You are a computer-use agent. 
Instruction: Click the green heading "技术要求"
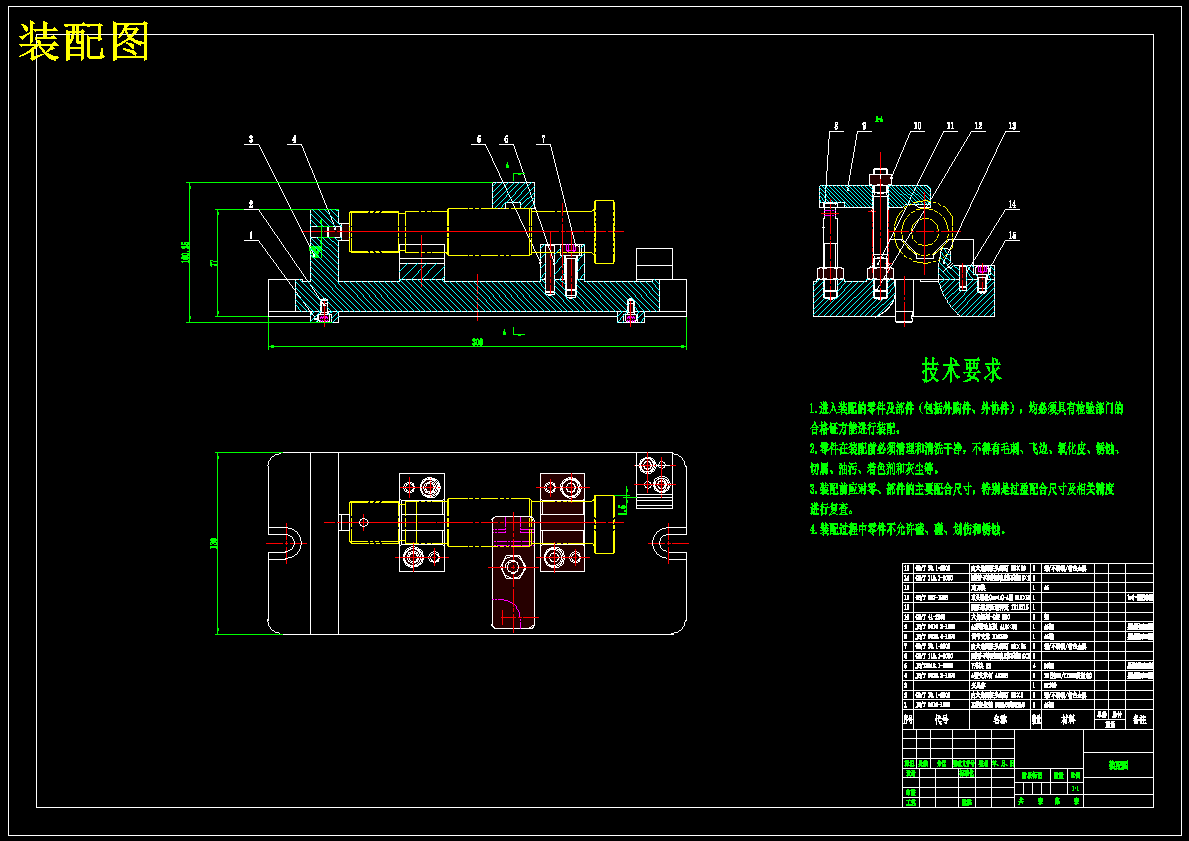pos(962,370)
